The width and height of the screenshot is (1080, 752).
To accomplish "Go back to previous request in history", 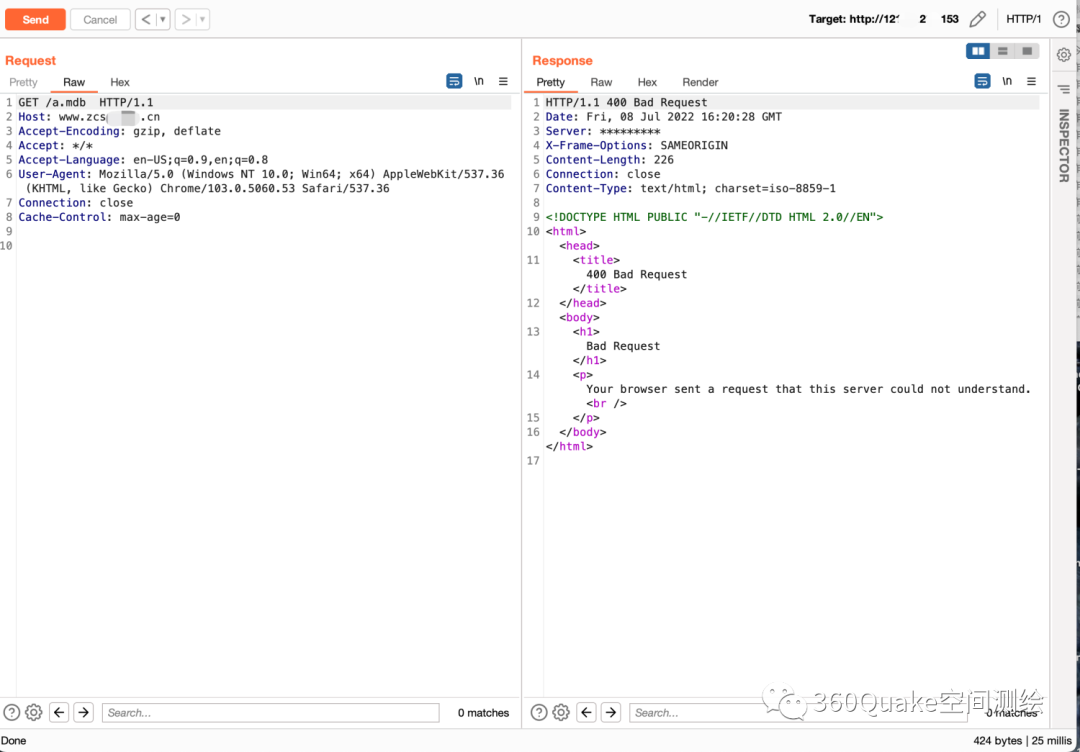I will click(x=145, y=19).
